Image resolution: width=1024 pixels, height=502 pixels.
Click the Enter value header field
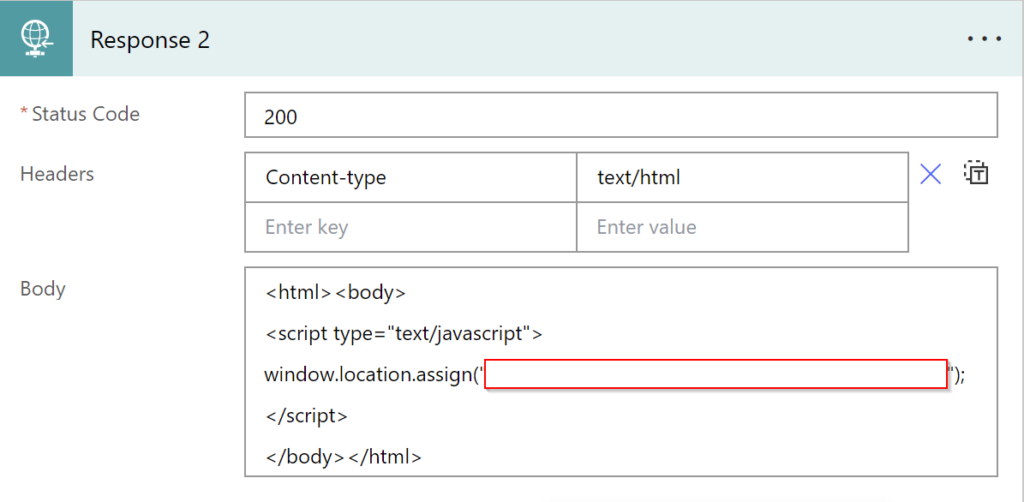743,227
